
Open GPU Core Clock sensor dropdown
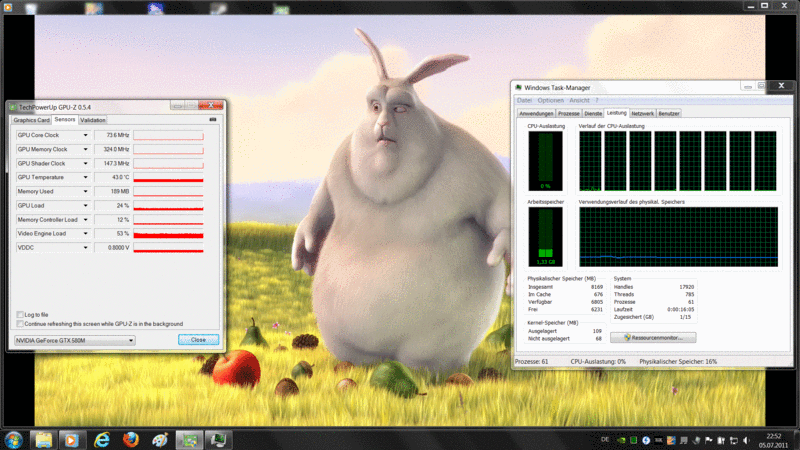85,135
